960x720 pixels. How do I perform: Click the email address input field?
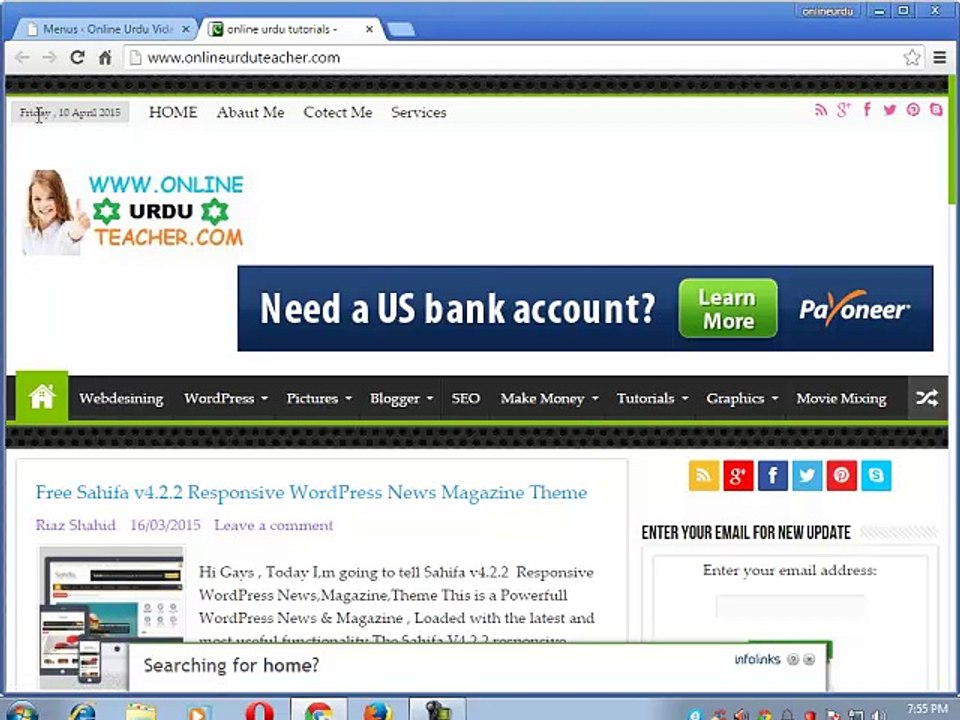tap(790, 608)
